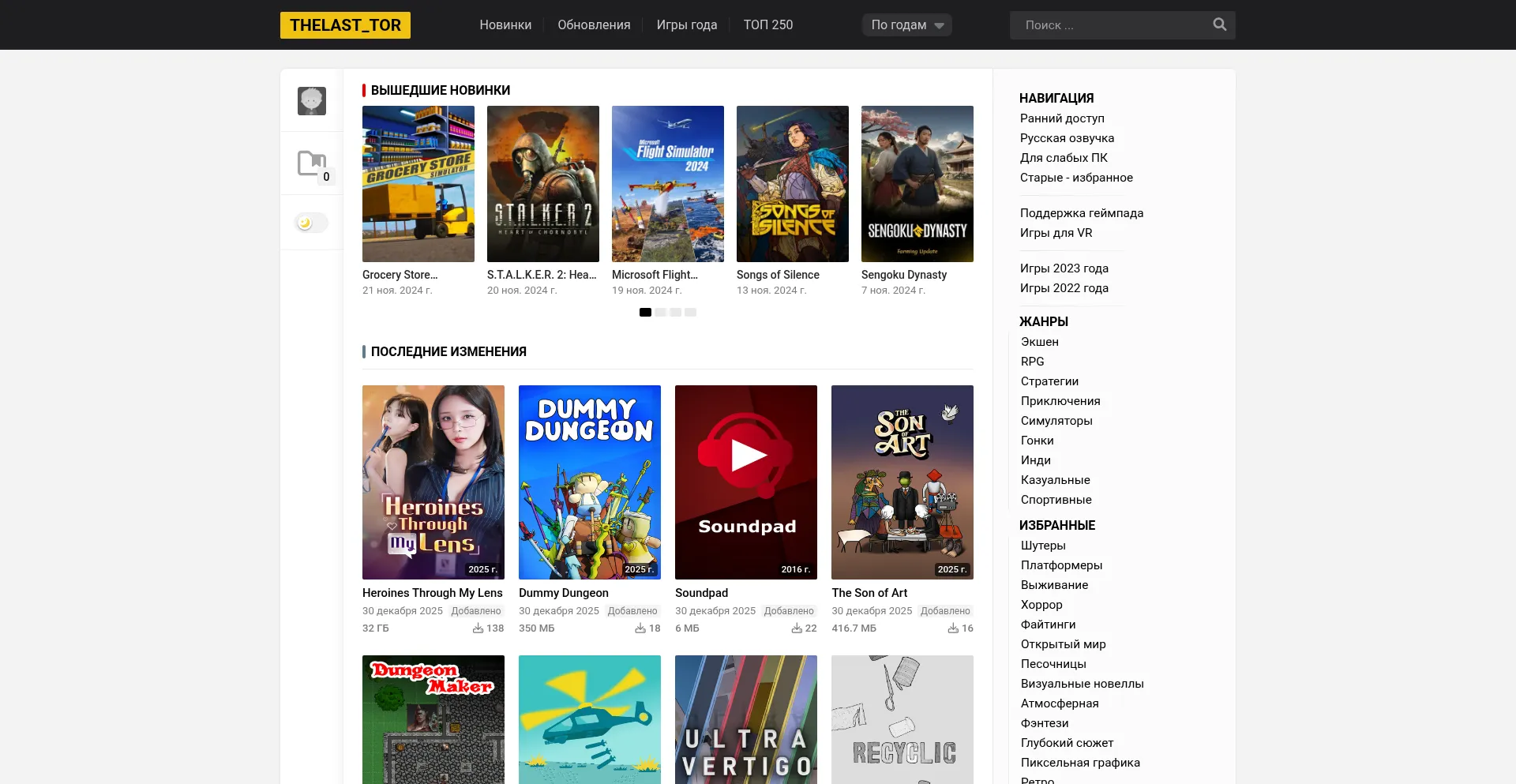Open 'Поддержка геймпада' in navigation
Screen dimensions: 1516x784
tap(1082, 213)
